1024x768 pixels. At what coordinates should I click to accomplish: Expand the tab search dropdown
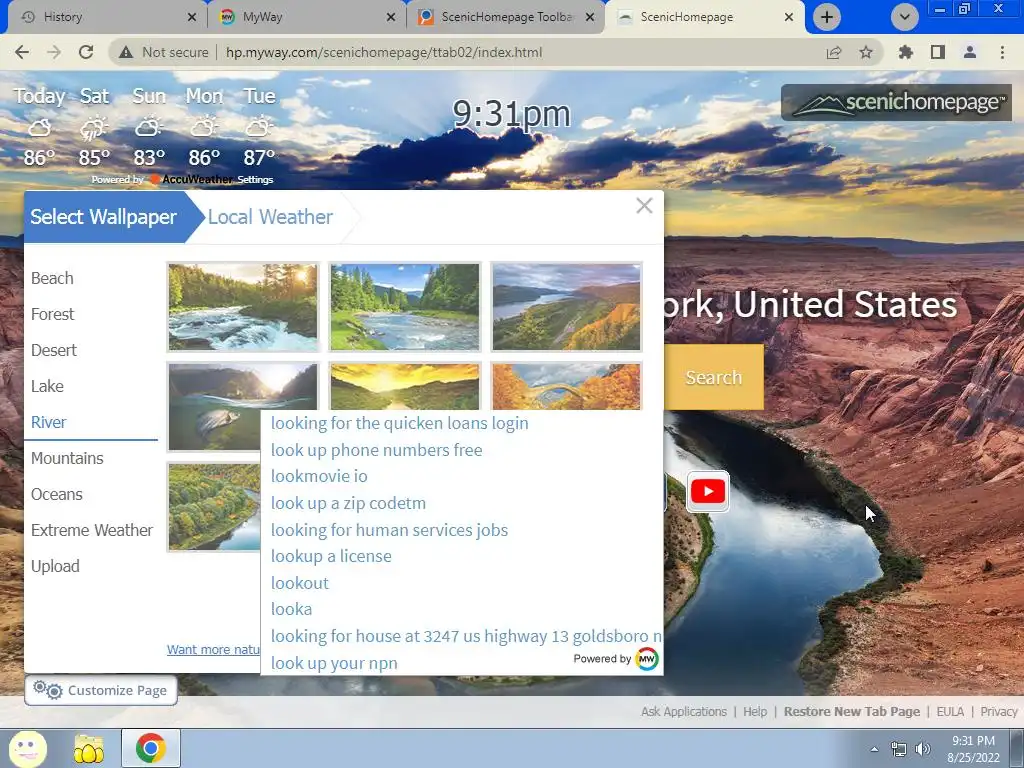point(904,17)
